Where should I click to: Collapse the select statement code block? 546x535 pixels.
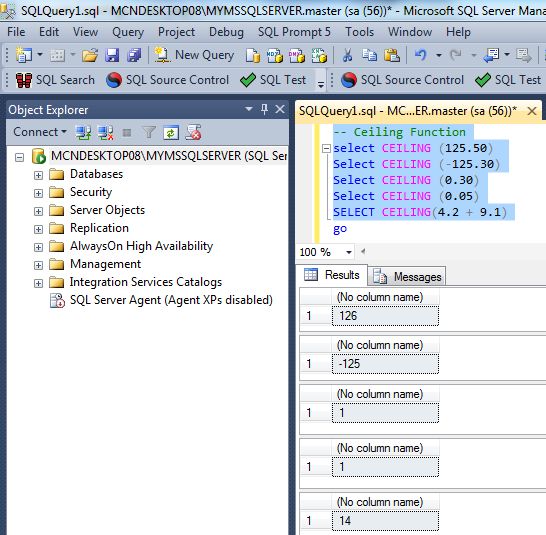[x=326, y=149]
